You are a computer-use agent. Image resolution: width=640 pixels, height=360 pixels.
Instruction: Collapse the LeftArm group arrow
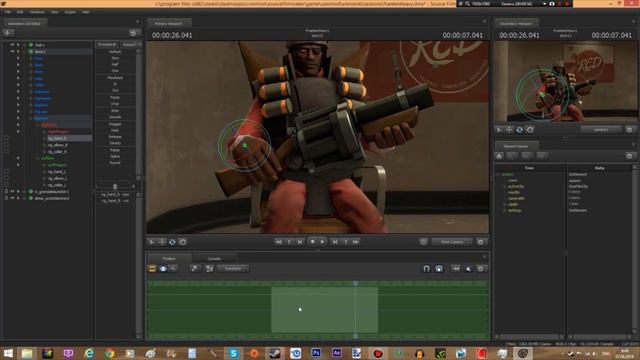pos(18,158)
